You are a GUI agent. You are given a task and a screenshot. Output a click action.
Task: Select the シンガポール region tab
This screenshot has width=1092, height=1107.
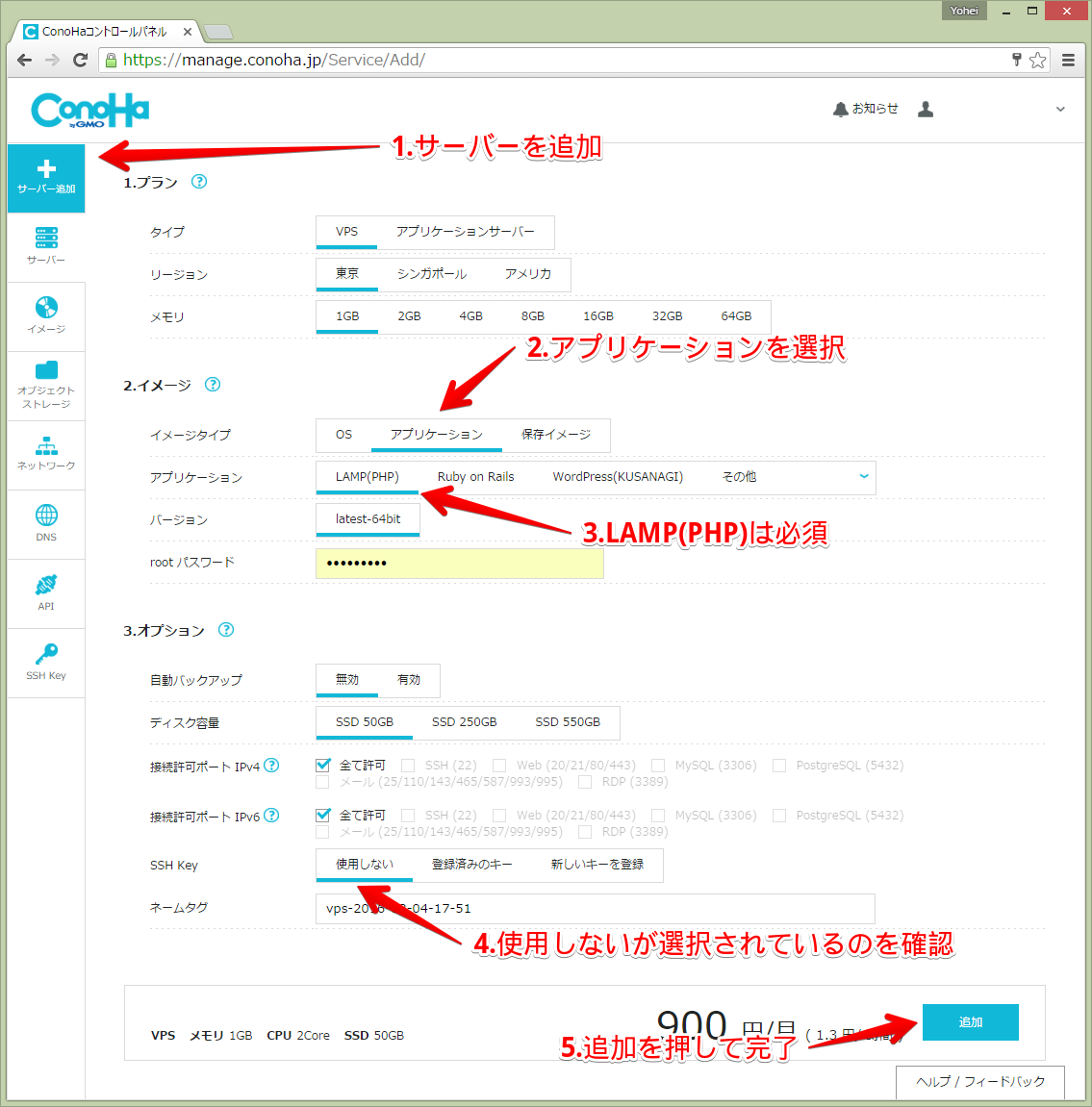432,274
